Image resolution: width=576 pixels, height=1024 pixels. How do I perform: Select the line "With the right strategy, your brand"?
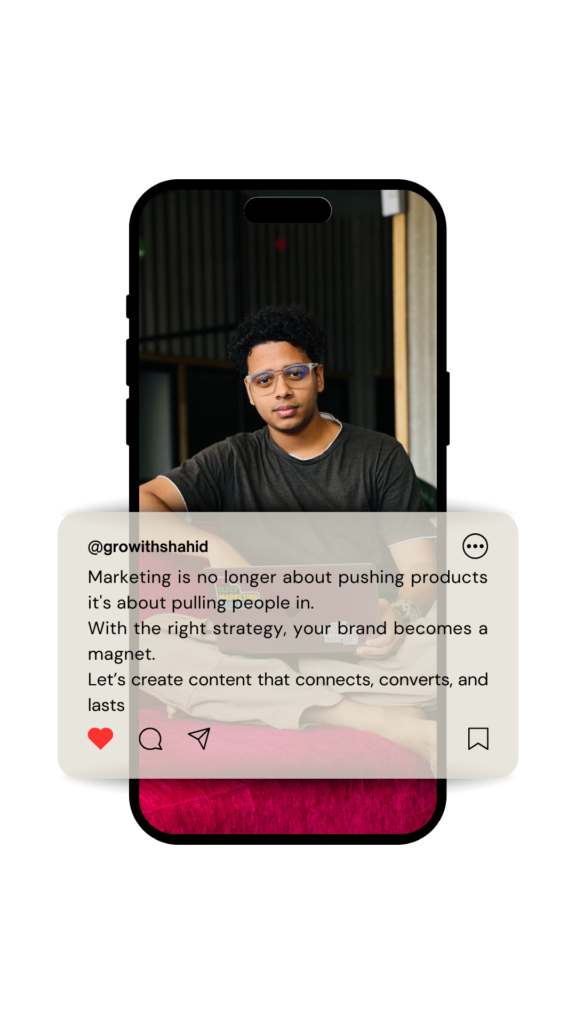(x=287, y=628)
